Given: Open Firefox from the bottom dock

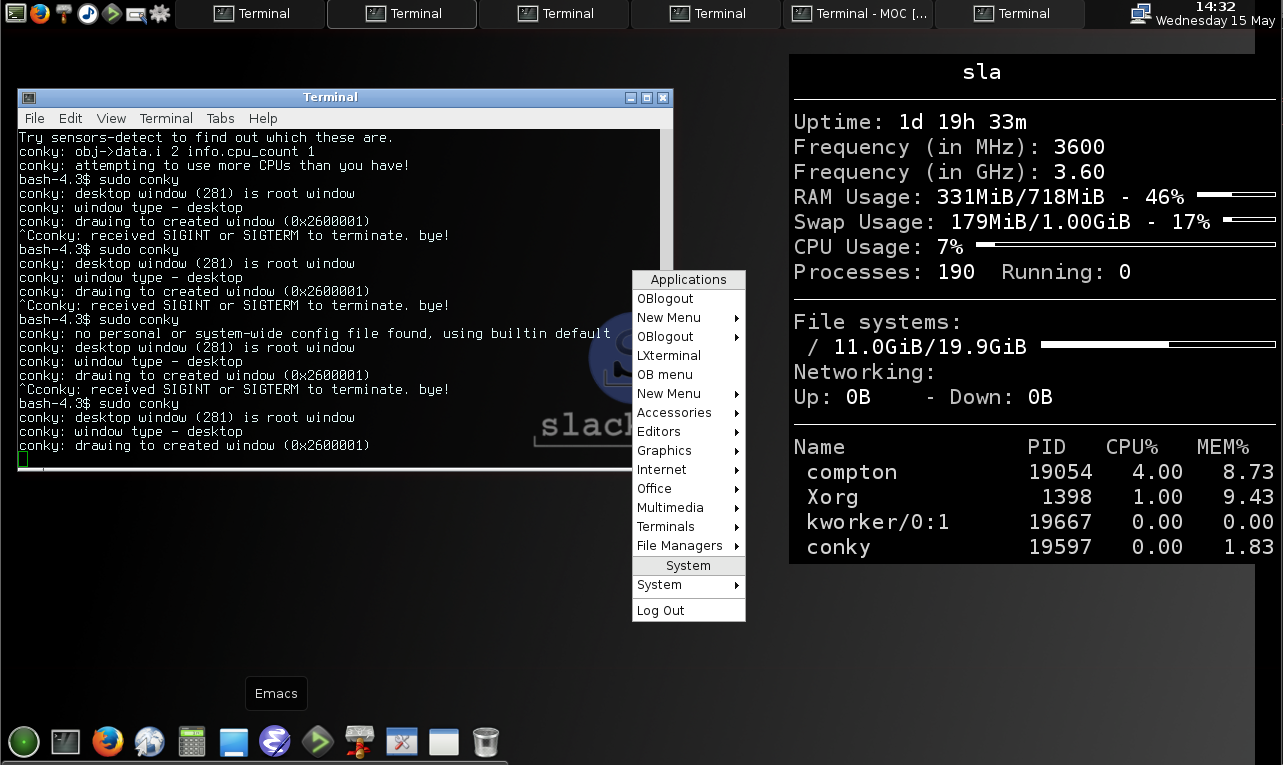Looking at the screenshot, I should (x=107, y=741).
